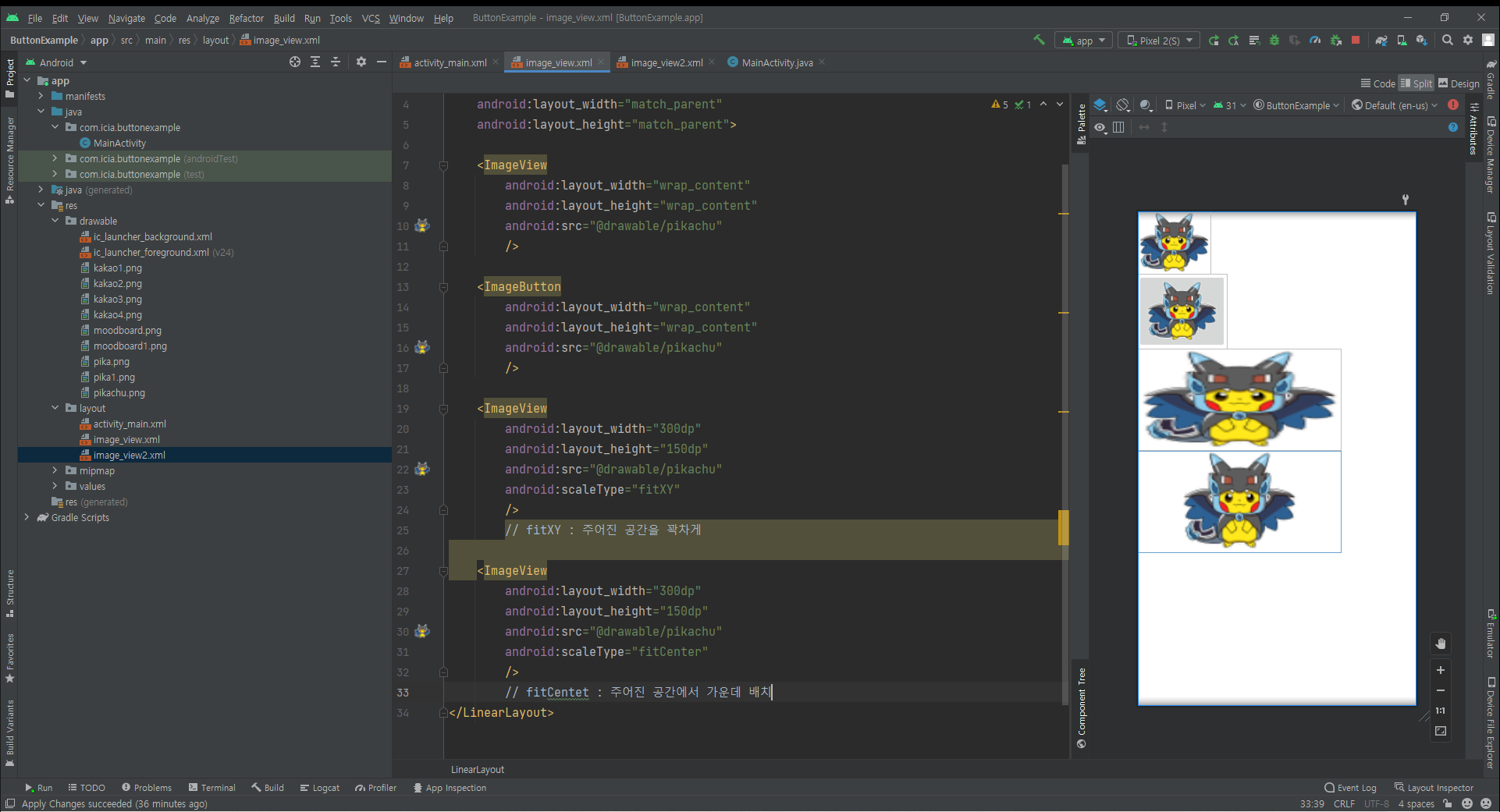Switch editor to Code view

point(1378,83)
